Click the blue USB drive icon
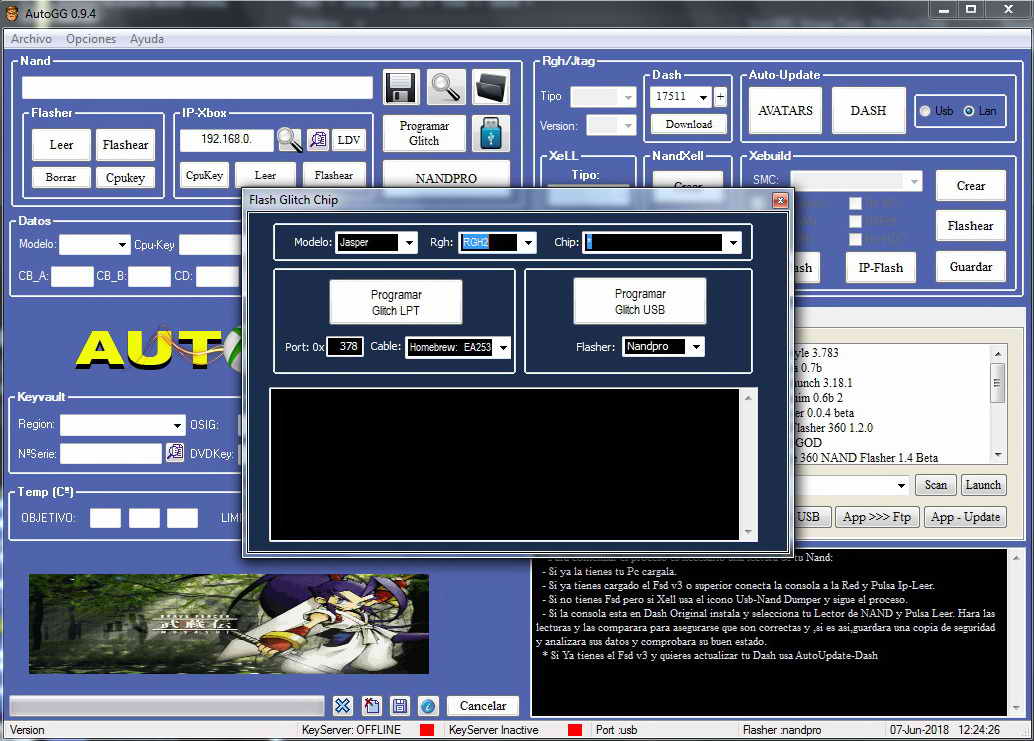 point(491,134)
